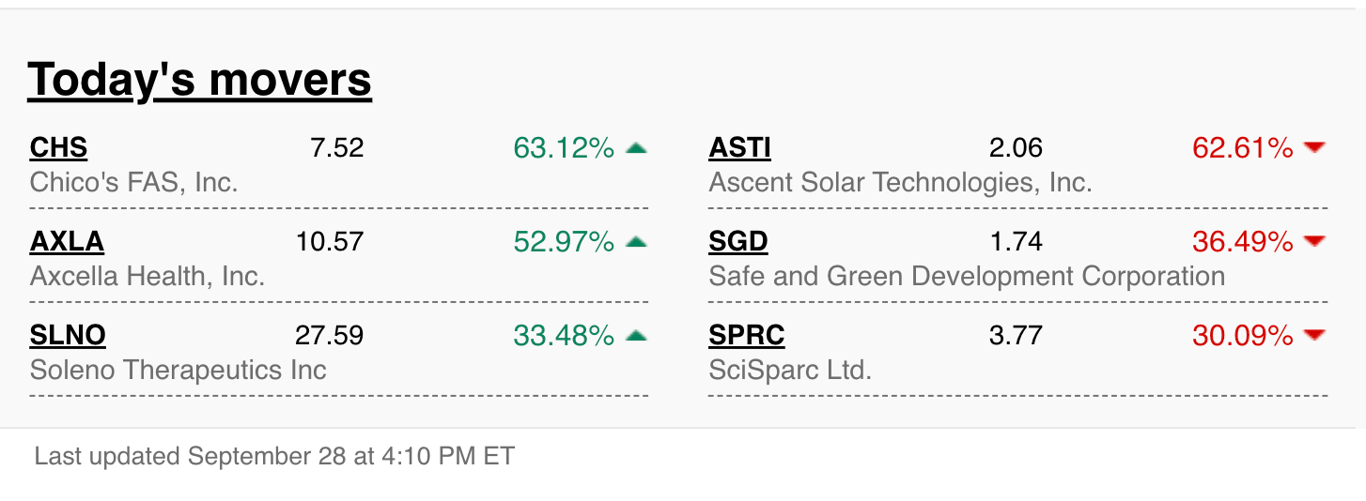Click the Safe and Green Development Corporation name
Screen dimensions: 1366x501
pyautogui.click(x=967, y=276)
